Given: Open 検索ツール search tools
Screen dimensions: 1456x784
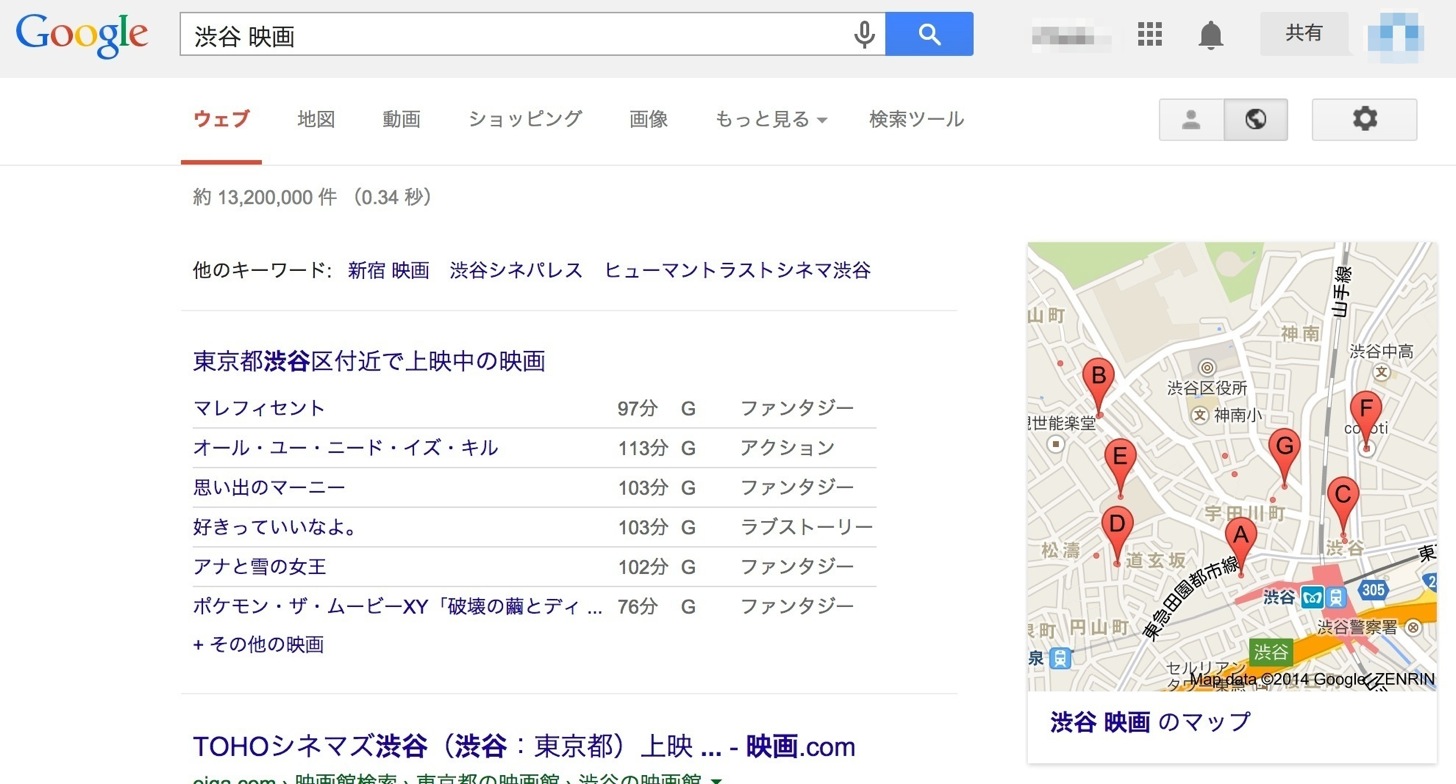Looking at the screenshot, I should pyautogui.click(x=916, y=119).
